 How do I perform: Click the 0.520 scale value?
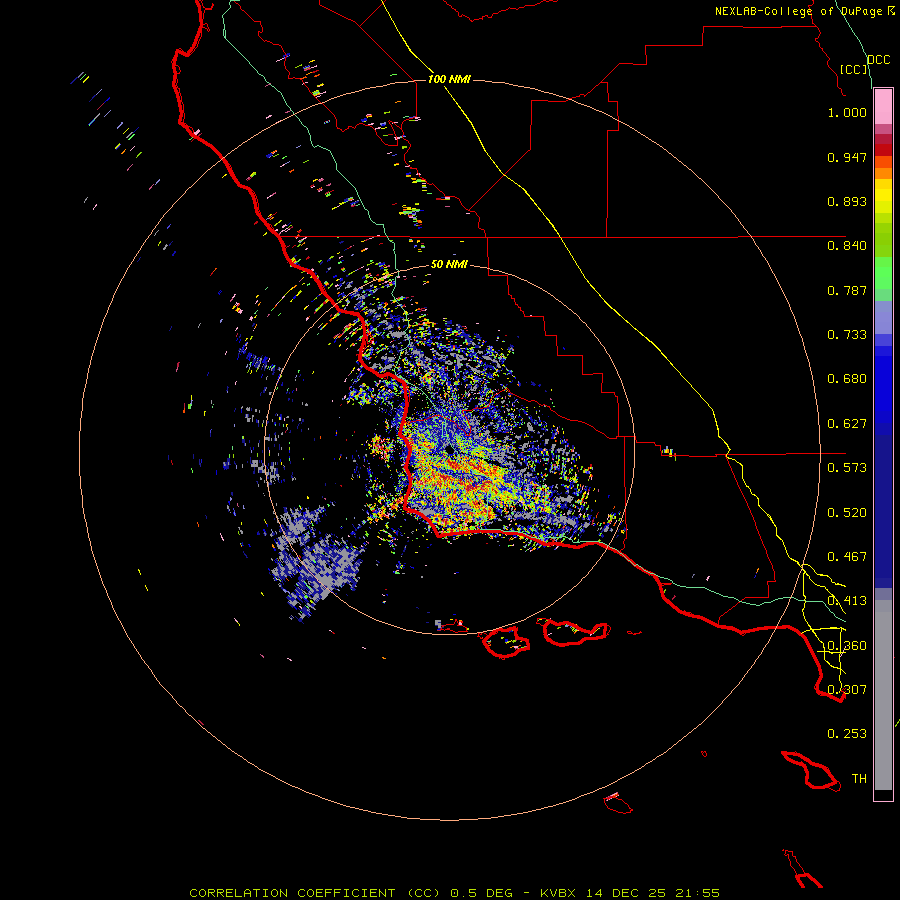[847, 513]
